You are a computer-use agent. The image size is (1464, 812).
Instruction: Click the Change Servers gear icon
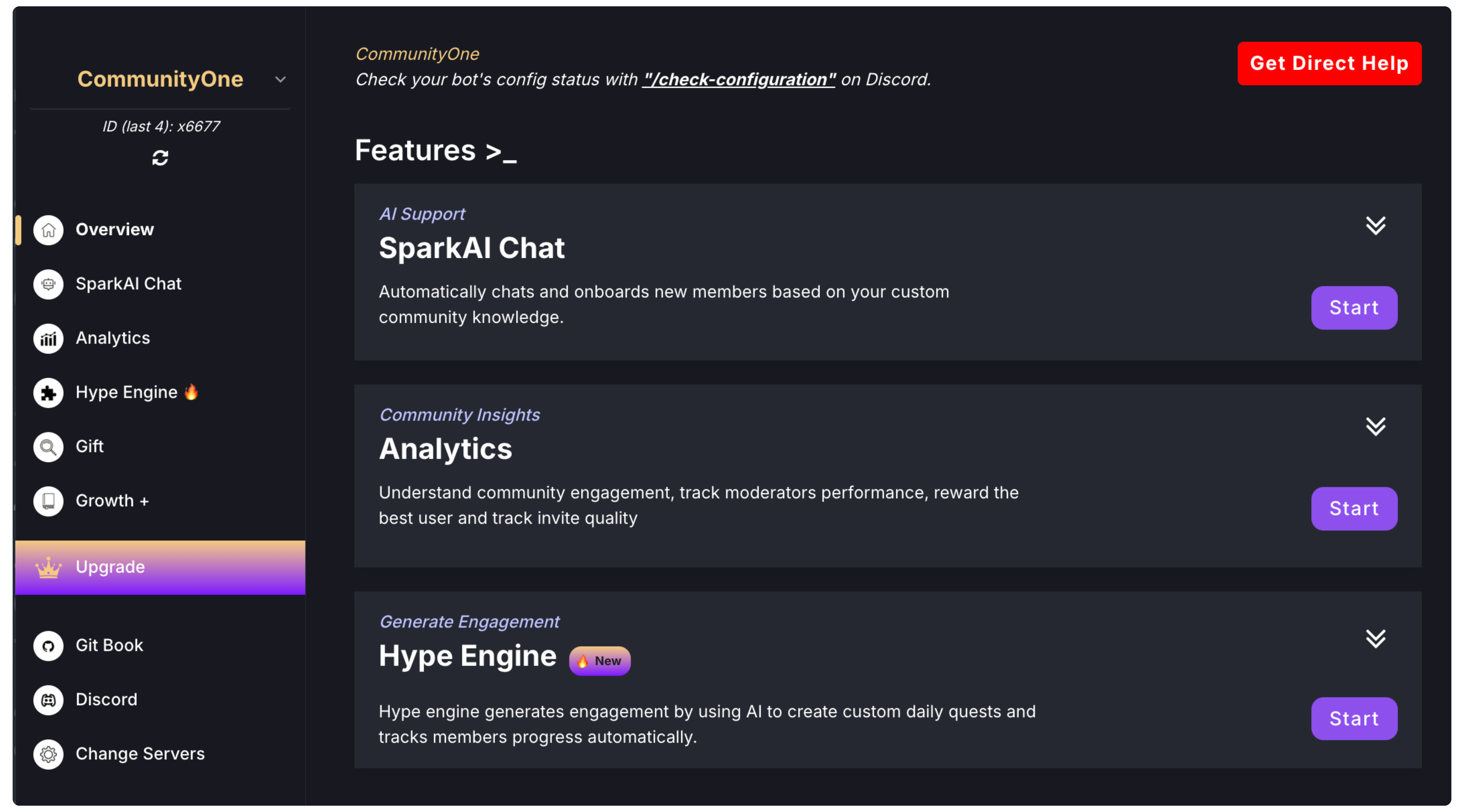tap(48, 754)
